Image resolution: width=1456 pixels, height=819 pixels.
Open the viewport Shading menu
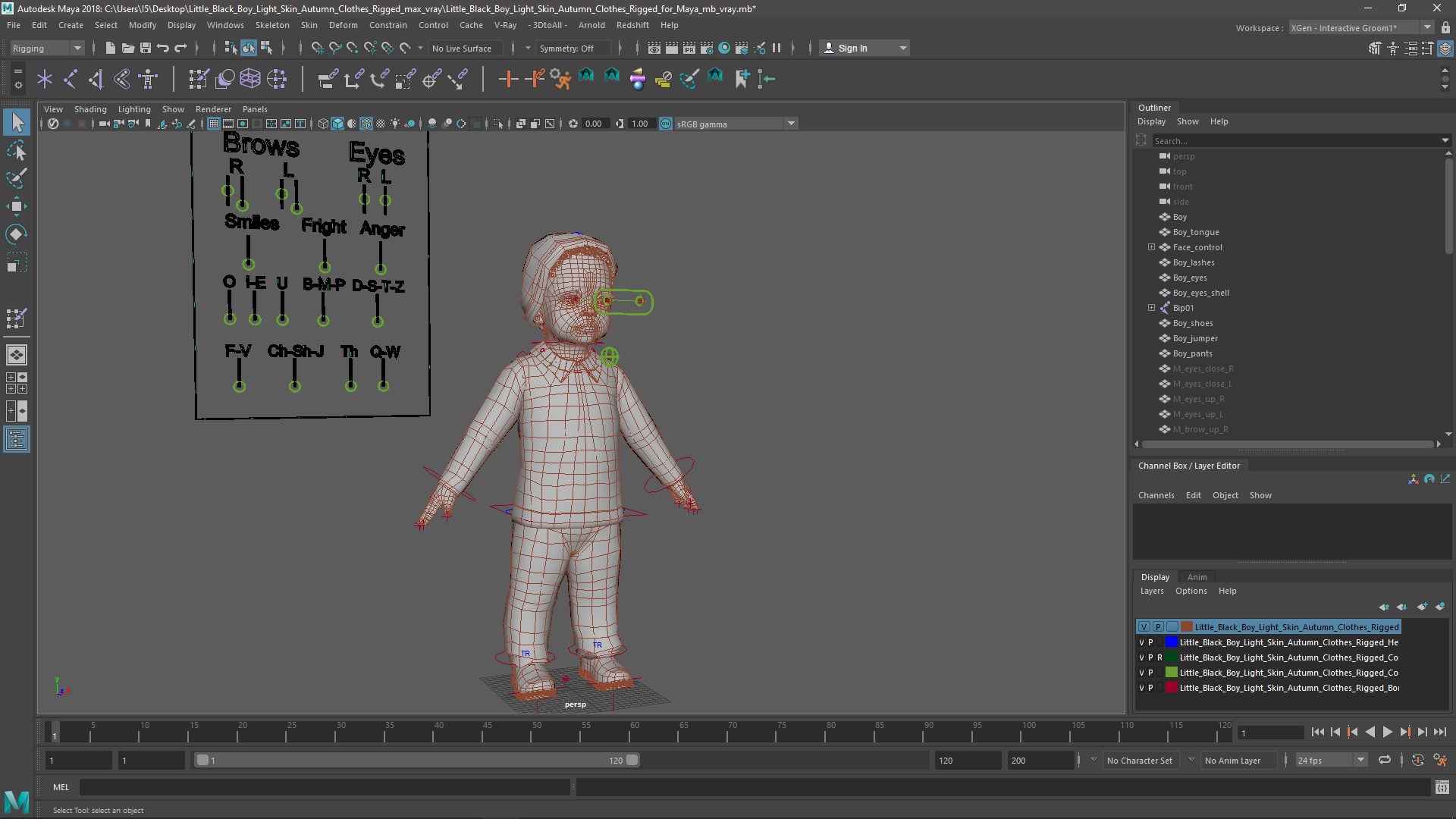tap(90, 109)
